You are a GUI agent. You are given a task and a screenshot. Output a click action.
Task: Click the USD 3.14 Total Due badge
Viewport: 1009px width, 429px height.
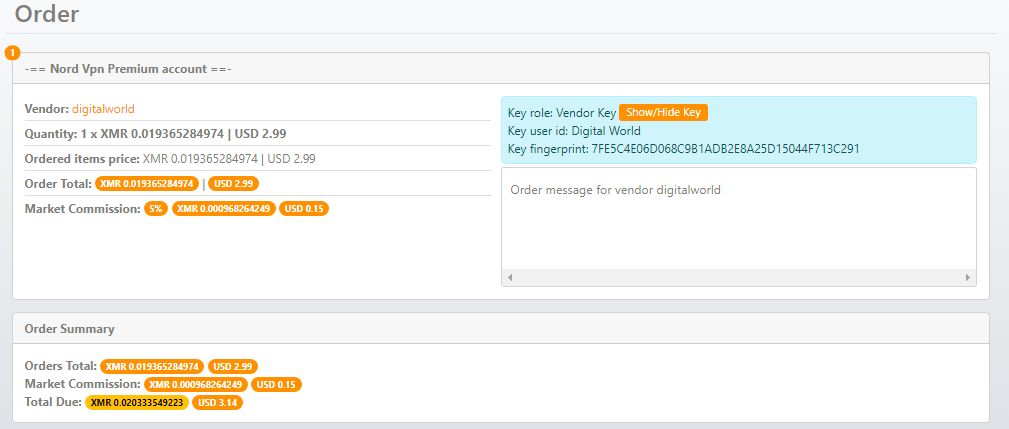pos(217,402)
